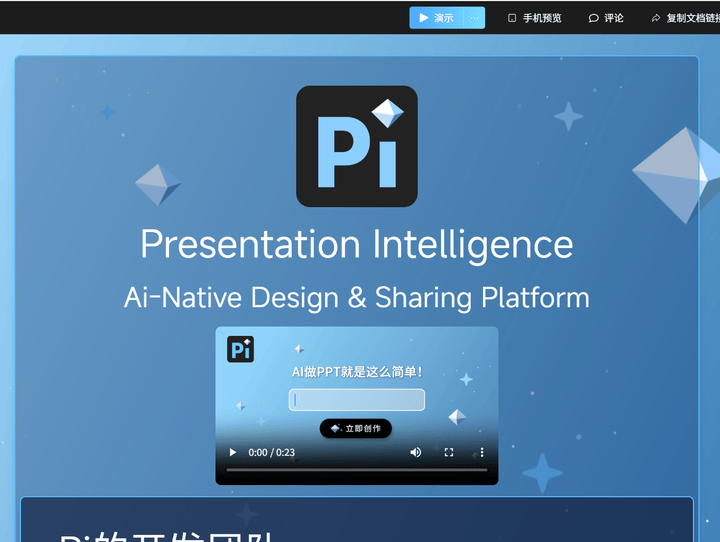The height and width of the screenshot is (542, 720).
Task: Select the Presentation Intelligence heading text
Action: point(357,245)
